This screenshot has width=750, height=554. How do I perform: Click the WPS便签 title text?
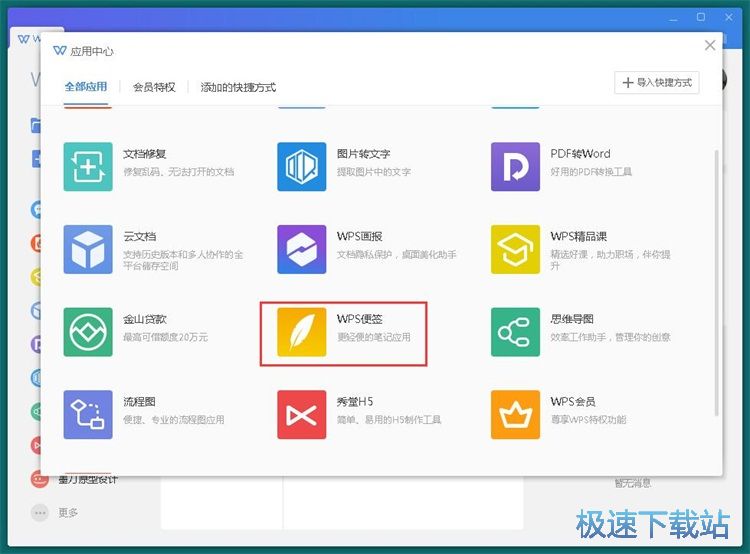(360, 320)
